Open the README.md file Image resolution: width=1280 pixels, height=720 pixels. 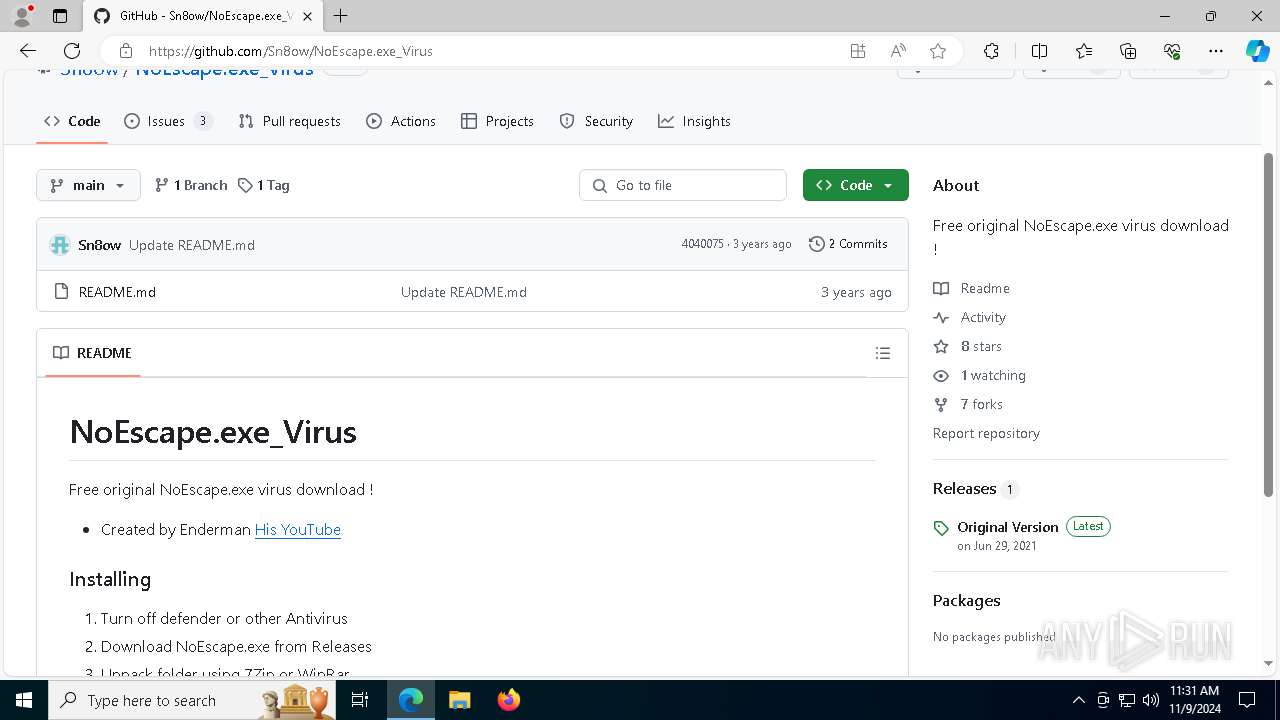point(117,292)
